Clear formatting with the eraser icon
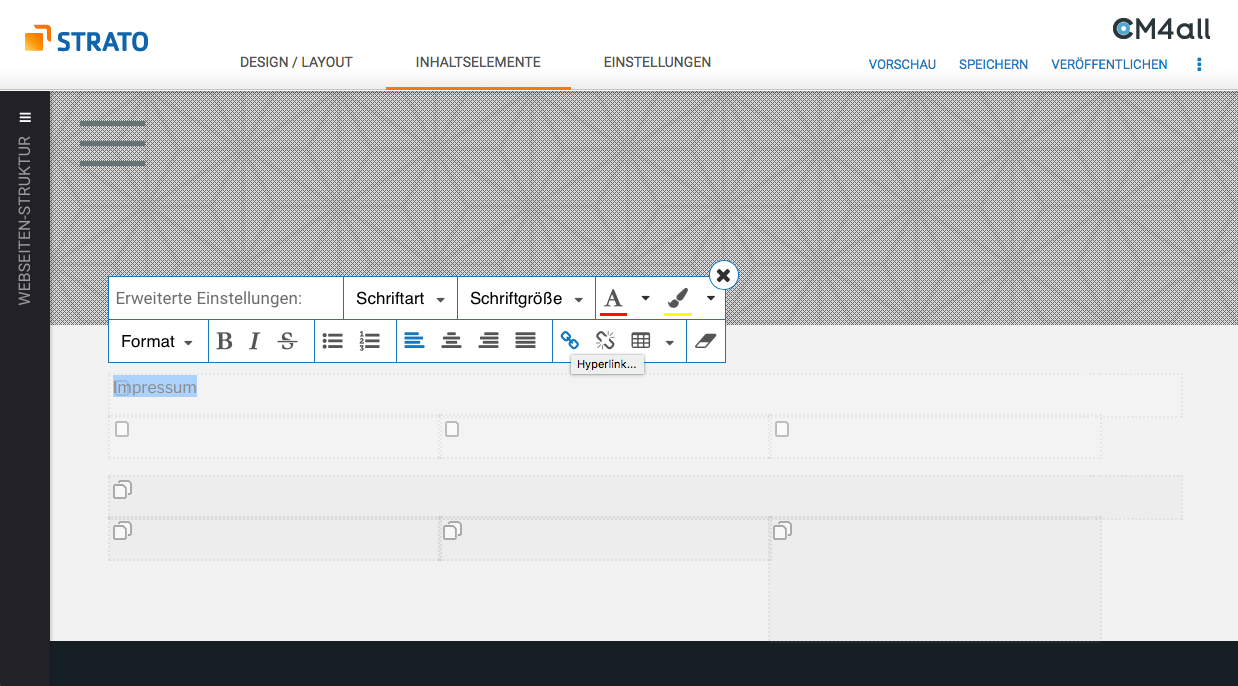The image size is (1238, 686). point(706,341)
